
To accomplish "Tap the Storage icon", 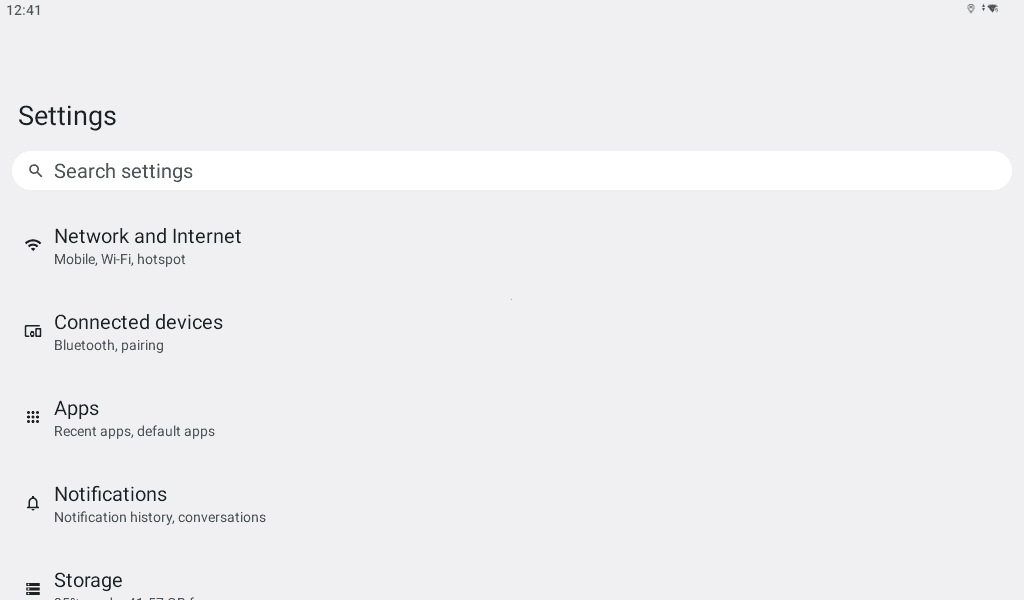I will (x=33, y=589).
